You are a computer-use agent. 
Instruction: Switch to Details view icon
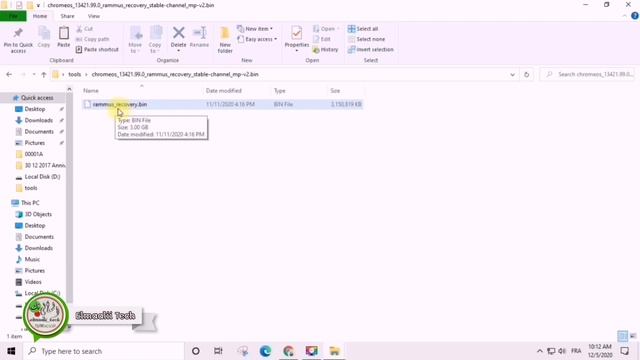coord(622,336)
